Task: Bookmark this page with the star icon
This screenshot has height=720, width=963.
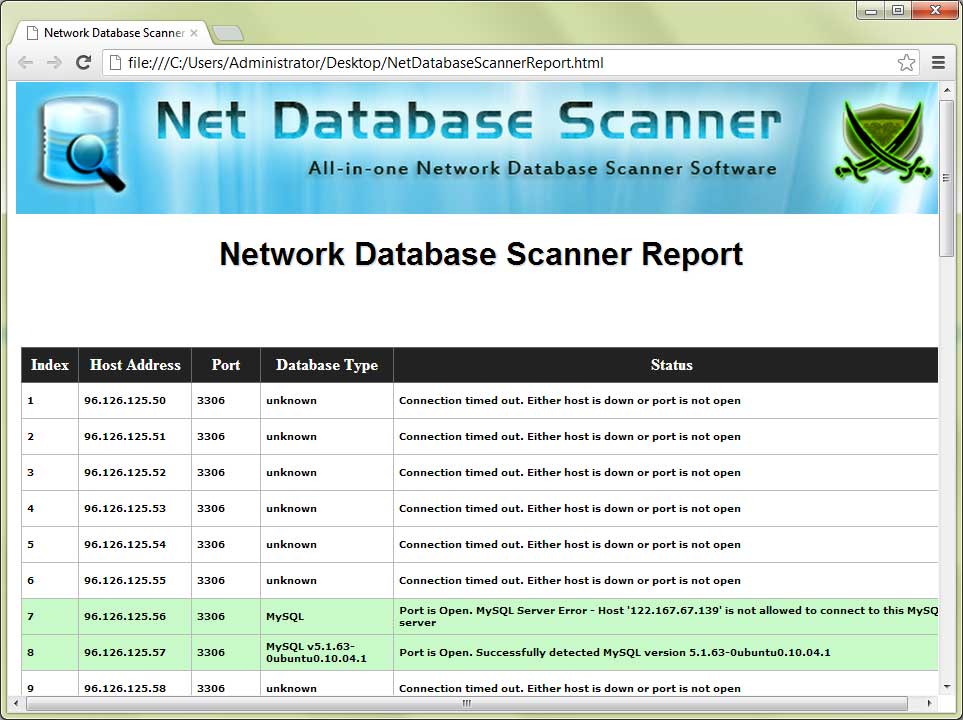Action: click(x=906, y=63)
